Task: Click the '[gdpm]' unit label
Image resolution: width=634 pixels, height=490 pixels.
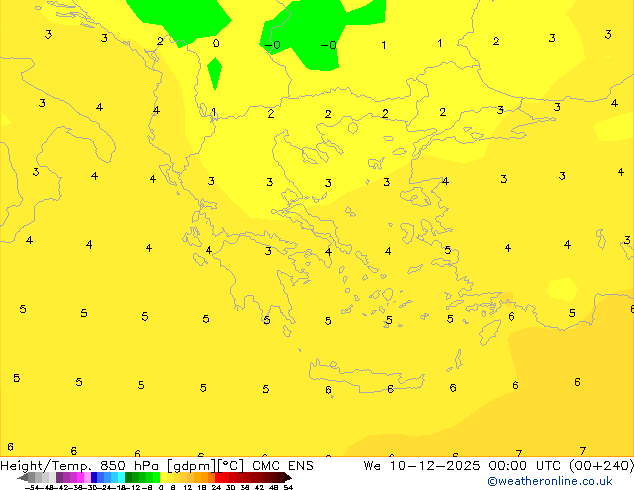Action: (x=192, y=466)
